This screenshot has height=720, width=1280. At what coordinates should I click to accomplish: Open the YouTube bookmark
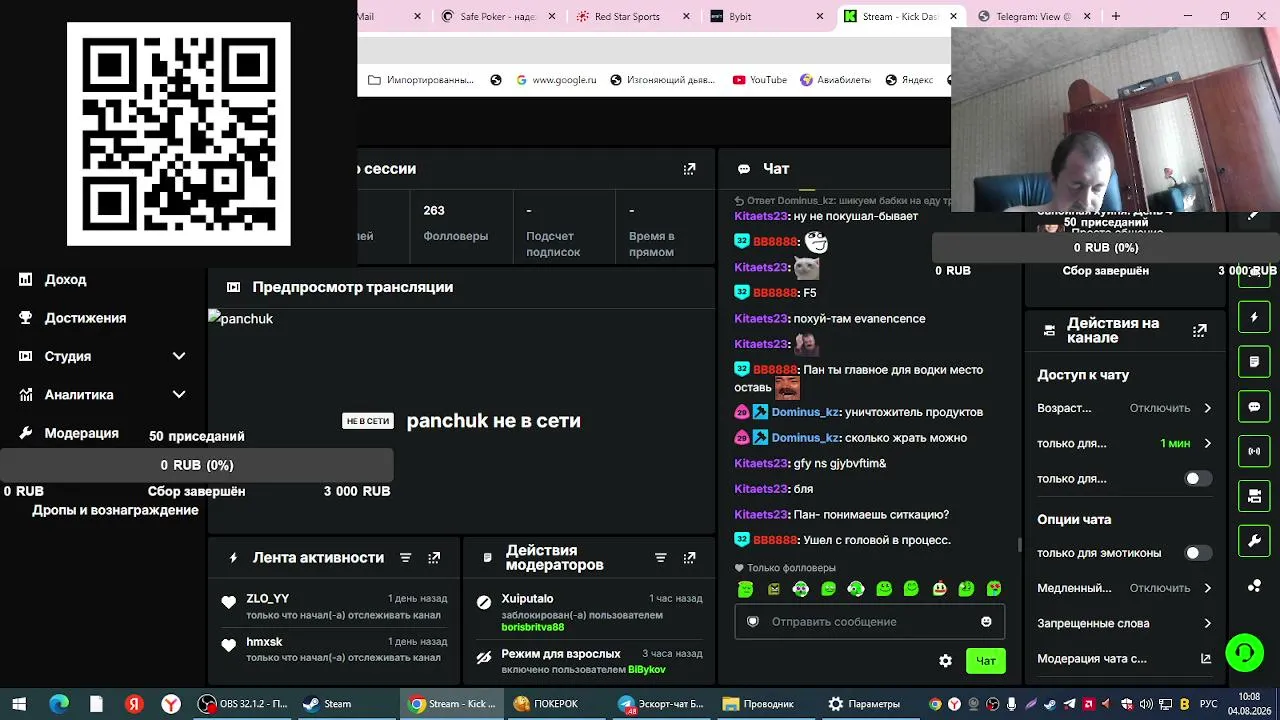point(760,80)
